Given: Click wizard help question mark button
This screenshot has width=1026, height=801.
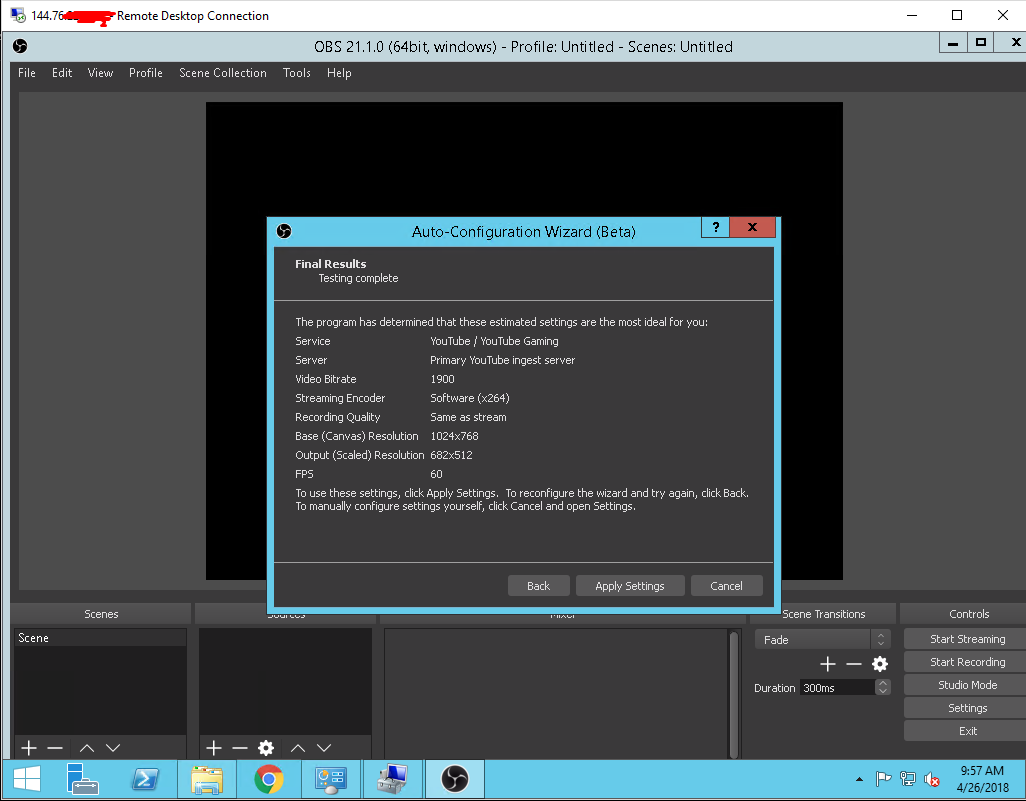Looking at the screenshot, I should (715, 227).
